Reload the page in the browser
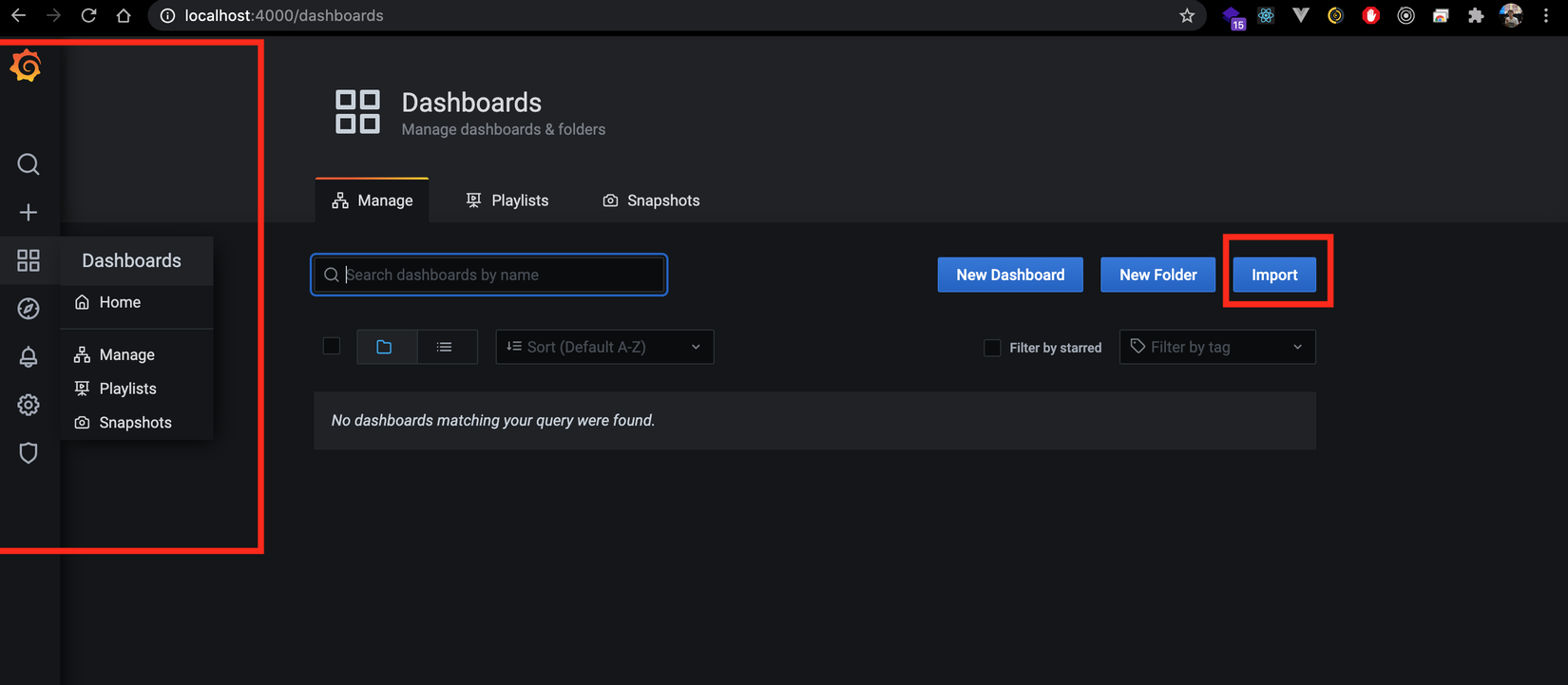This screenshot has width=1568, height=685. (88, 15)
